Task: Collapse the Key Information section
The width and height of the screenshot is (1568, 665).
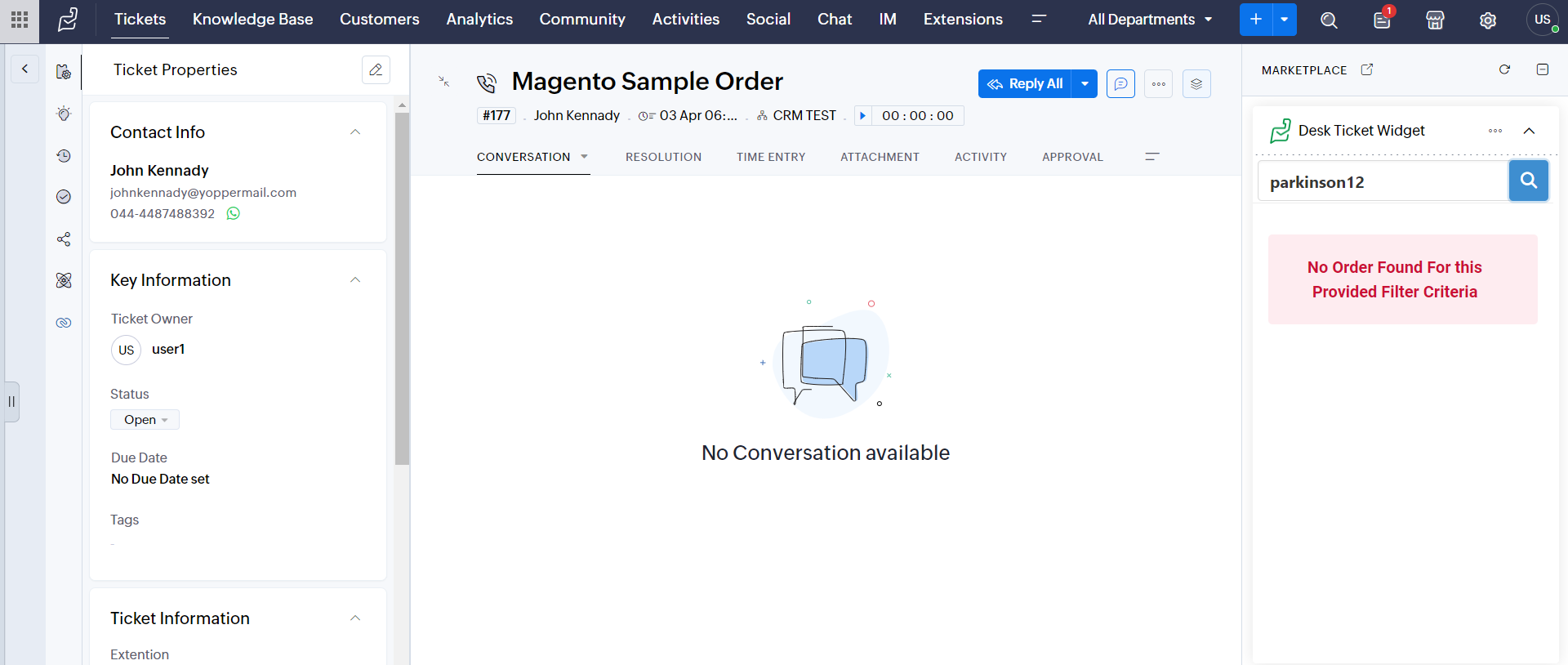Action: (355, 280)
